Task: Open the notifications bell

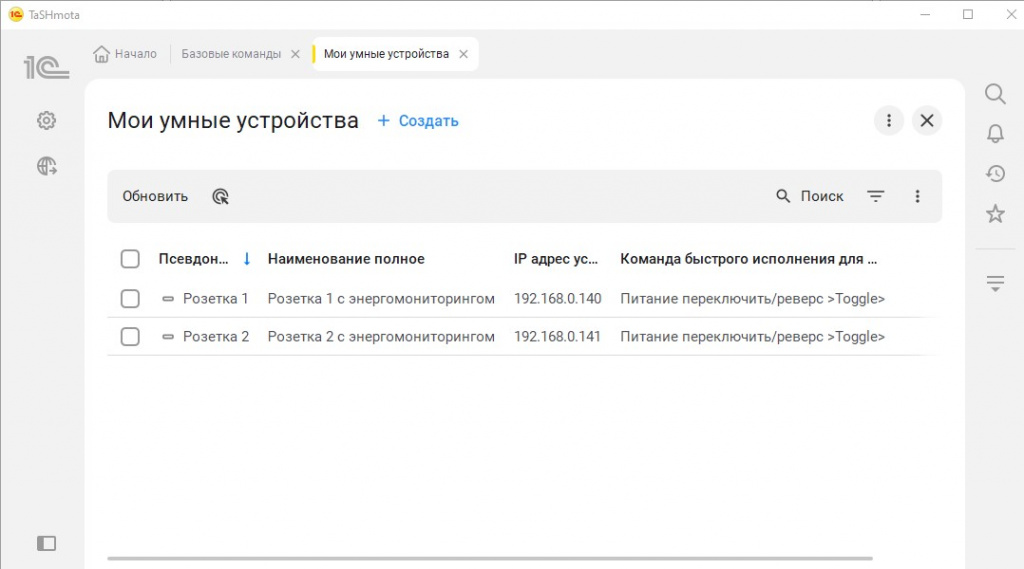Action: pos(995,134)
